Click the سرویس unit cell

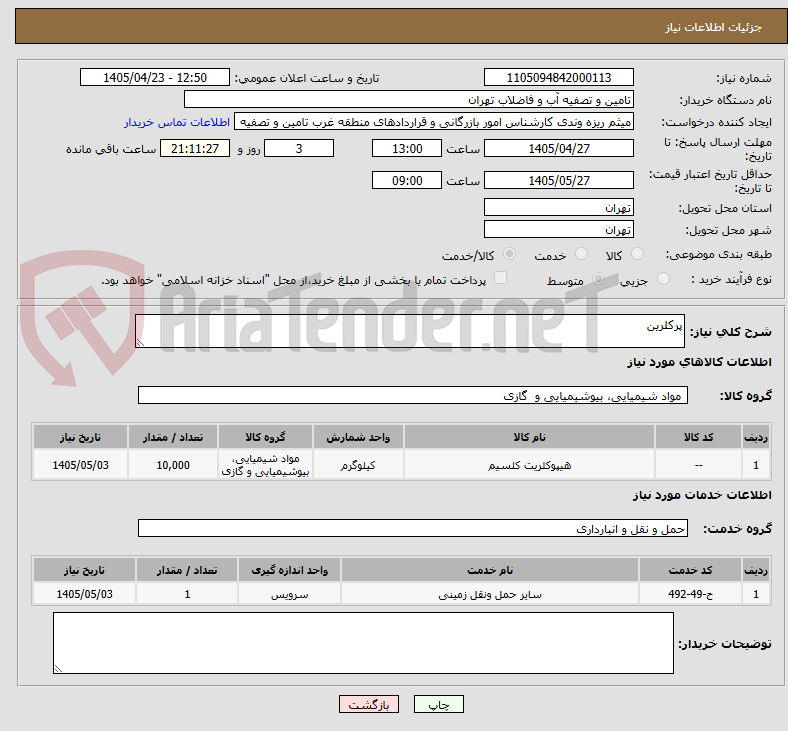[x=289, y=594]
